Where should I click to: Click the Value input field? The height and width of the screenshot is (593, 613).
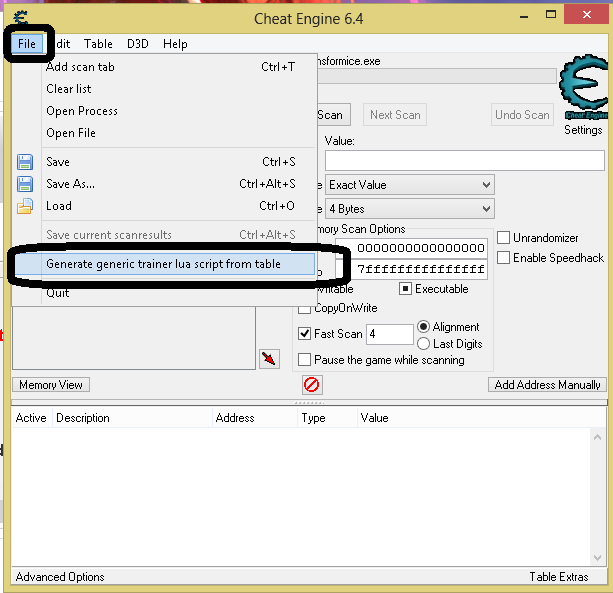pyautogui.click(x=465, y=160)
